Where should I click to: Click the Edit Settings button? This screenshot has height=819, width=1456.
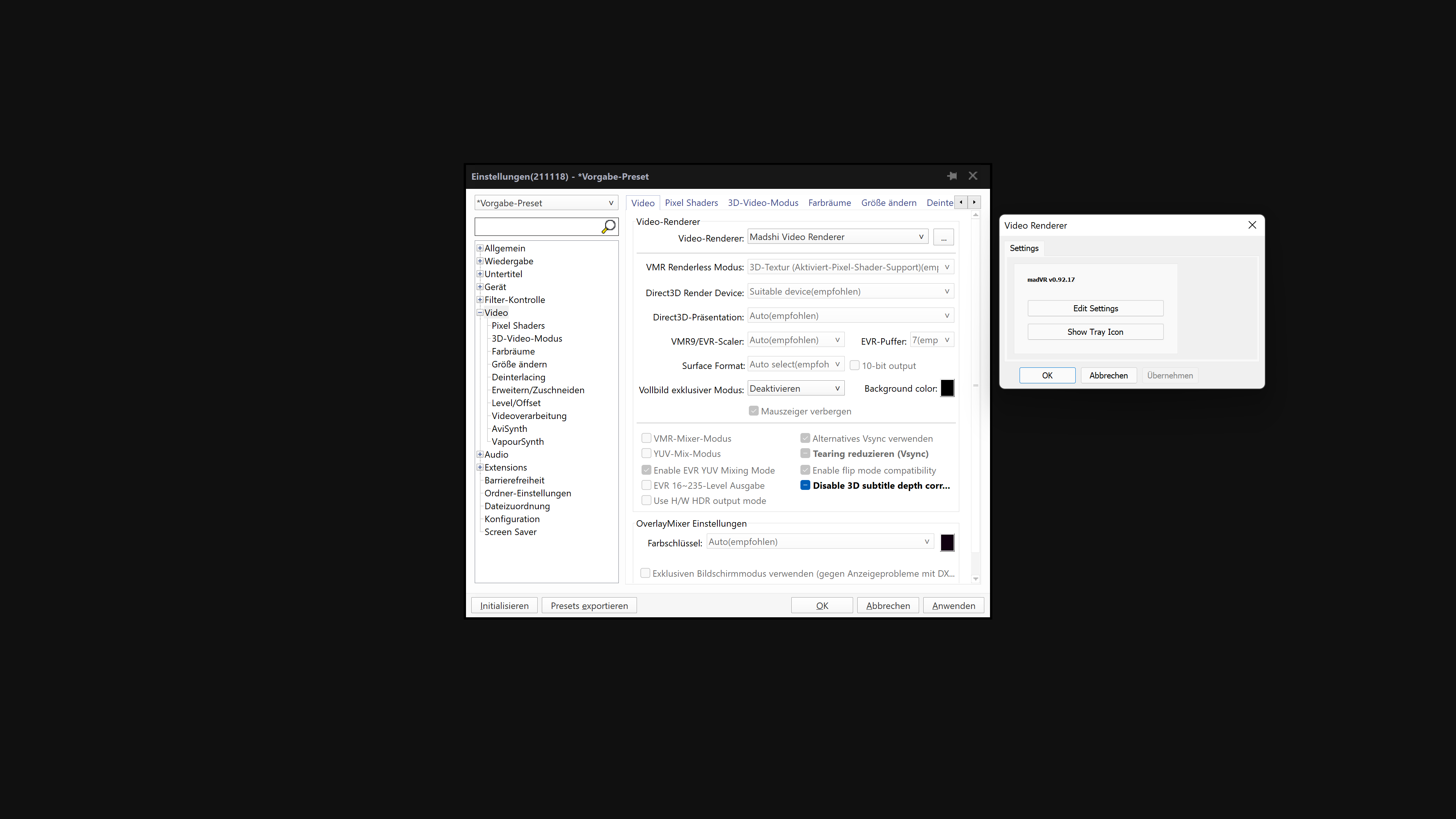tap(1095, 309)
